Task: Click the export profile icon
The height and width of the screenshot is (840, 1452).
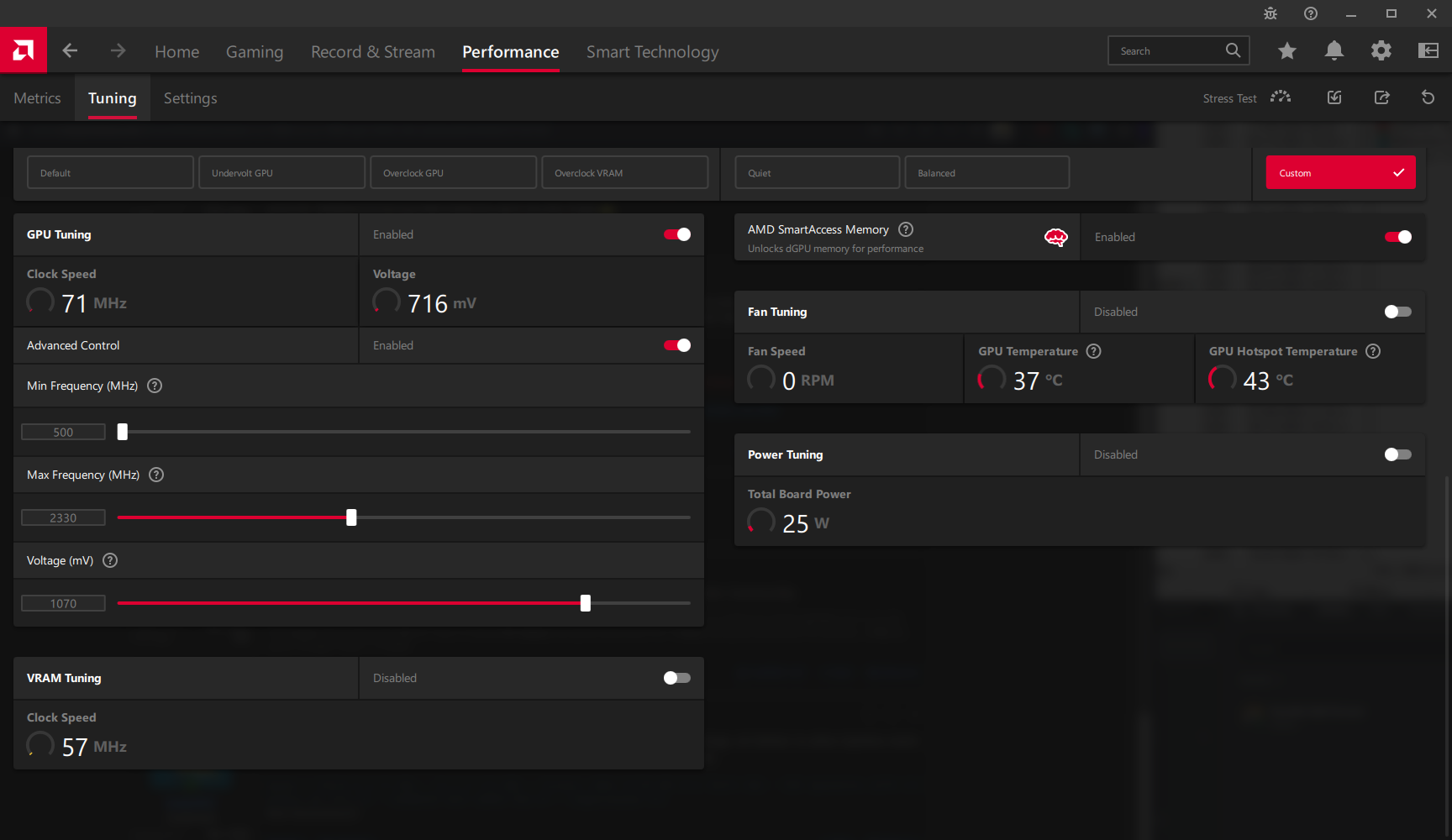Action: point(1381,97)
